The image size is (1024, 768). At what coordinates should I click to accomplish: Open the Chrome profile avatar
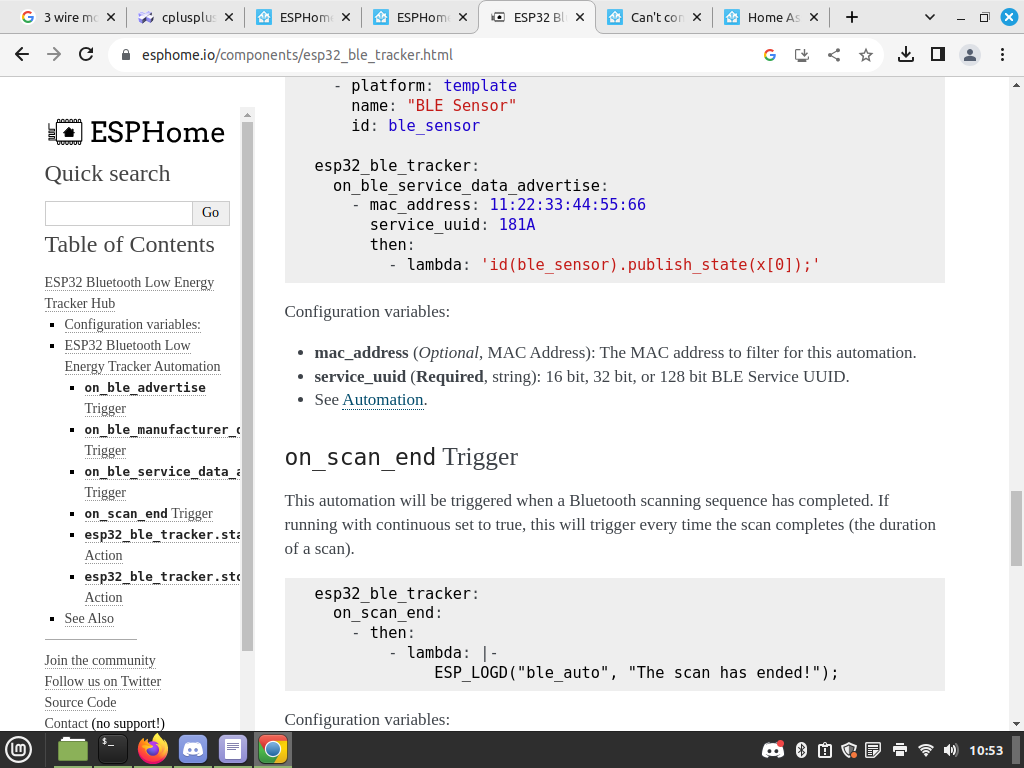(x=971, y=55)
